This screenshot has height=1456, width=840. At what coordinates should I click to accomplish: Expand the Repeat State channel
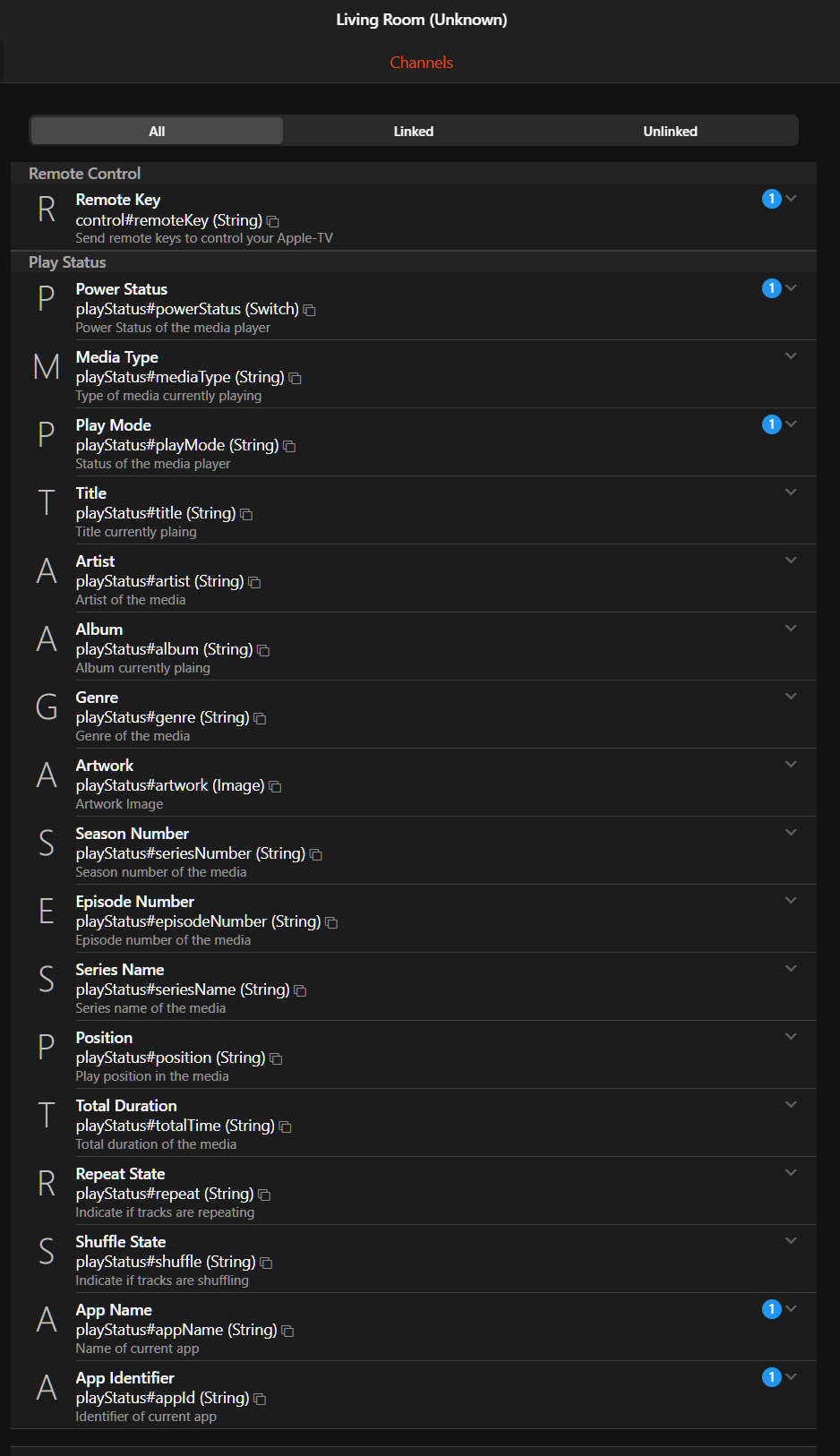coord(791,1172)
